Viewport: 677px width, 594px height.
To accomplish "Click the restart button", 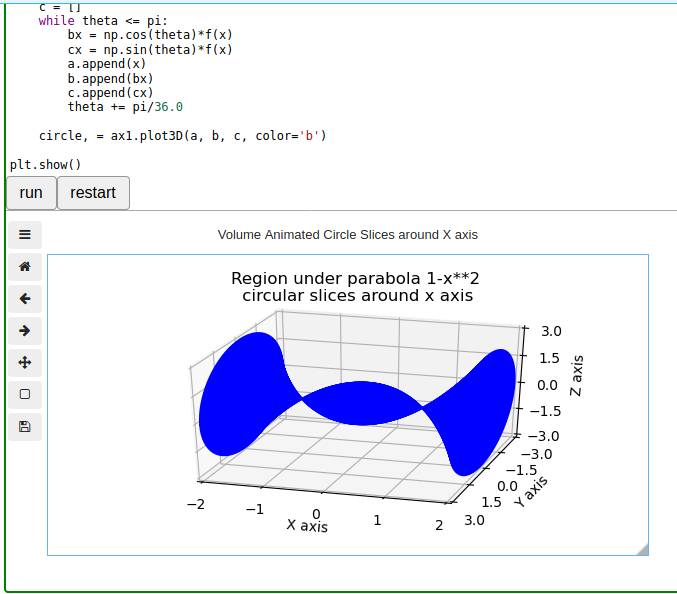I will coord(93,193).
